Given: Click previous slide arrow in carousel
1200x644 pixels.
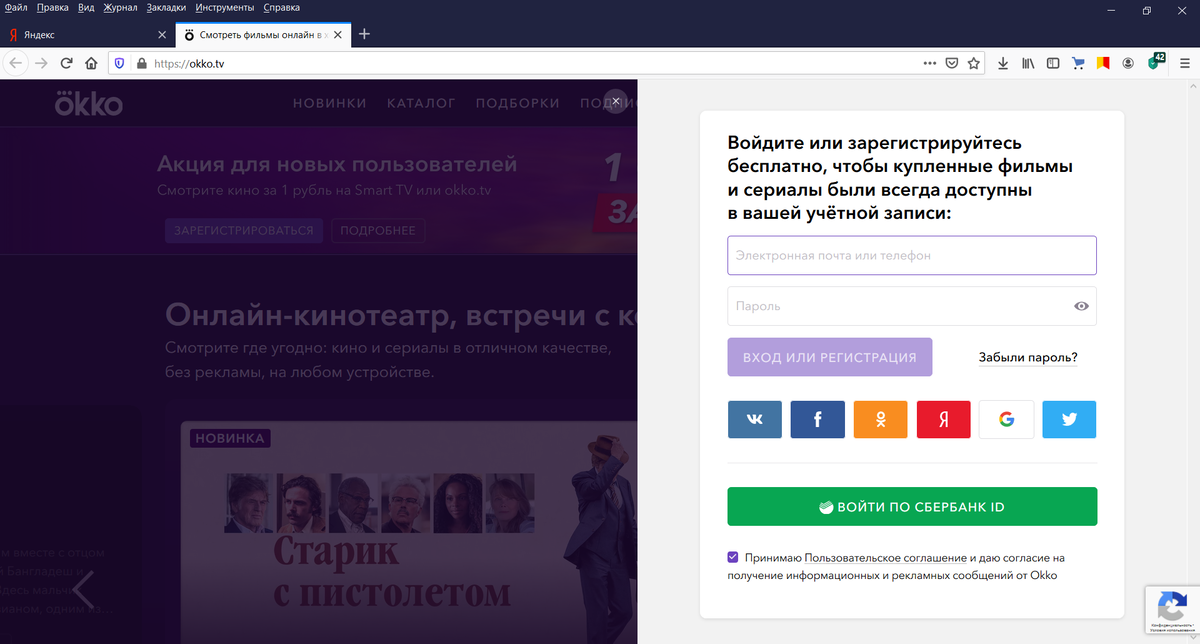Looking at the screenshot, I should coord(83,591).
